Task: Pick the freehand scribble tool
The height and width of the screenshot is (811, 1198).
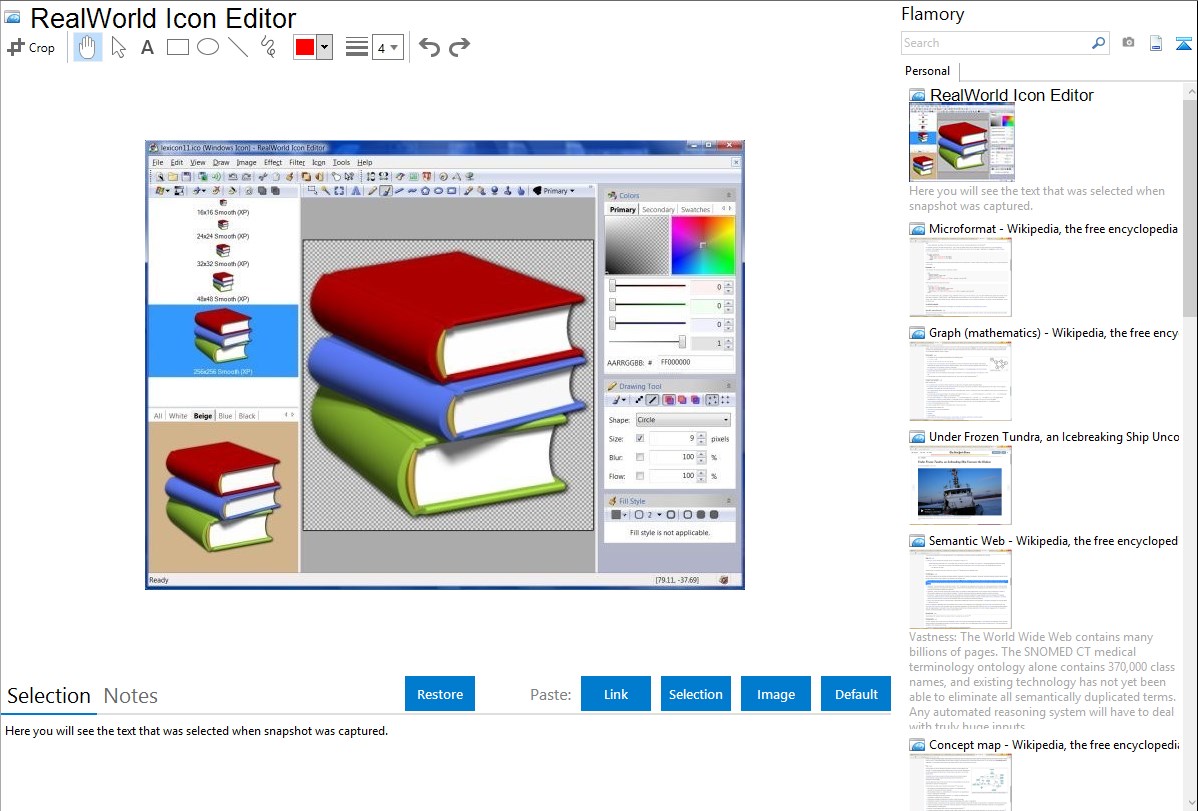Action: (268, 47)
